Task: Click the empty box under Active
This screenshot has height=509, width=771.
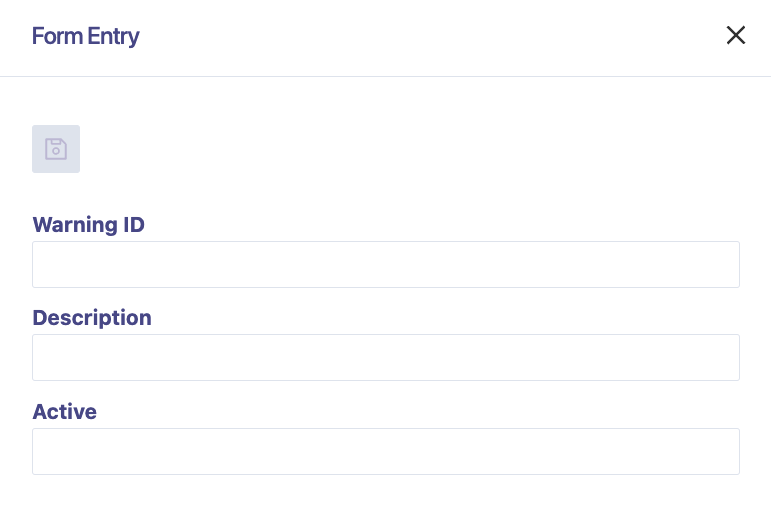Action: click(x=385, y=451)
